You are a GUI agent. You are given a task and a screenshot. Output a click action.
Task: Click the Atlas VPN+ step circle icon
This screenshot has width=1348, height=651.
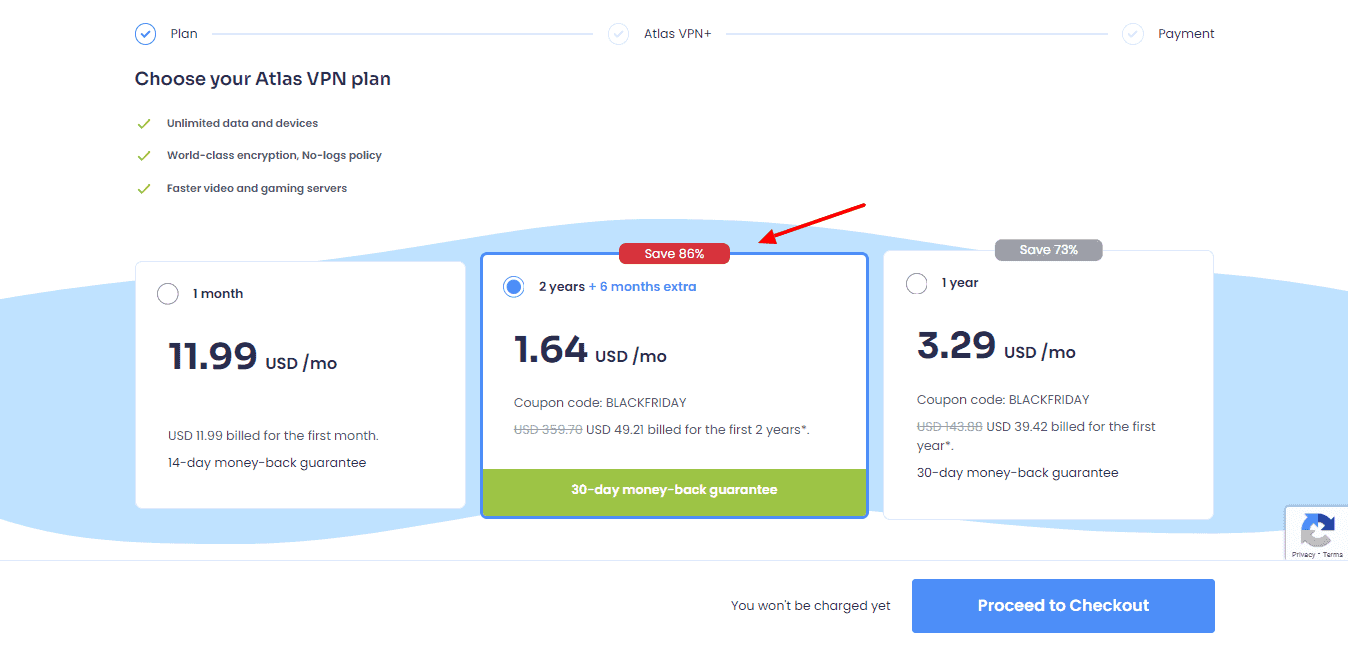coord(618,34)
